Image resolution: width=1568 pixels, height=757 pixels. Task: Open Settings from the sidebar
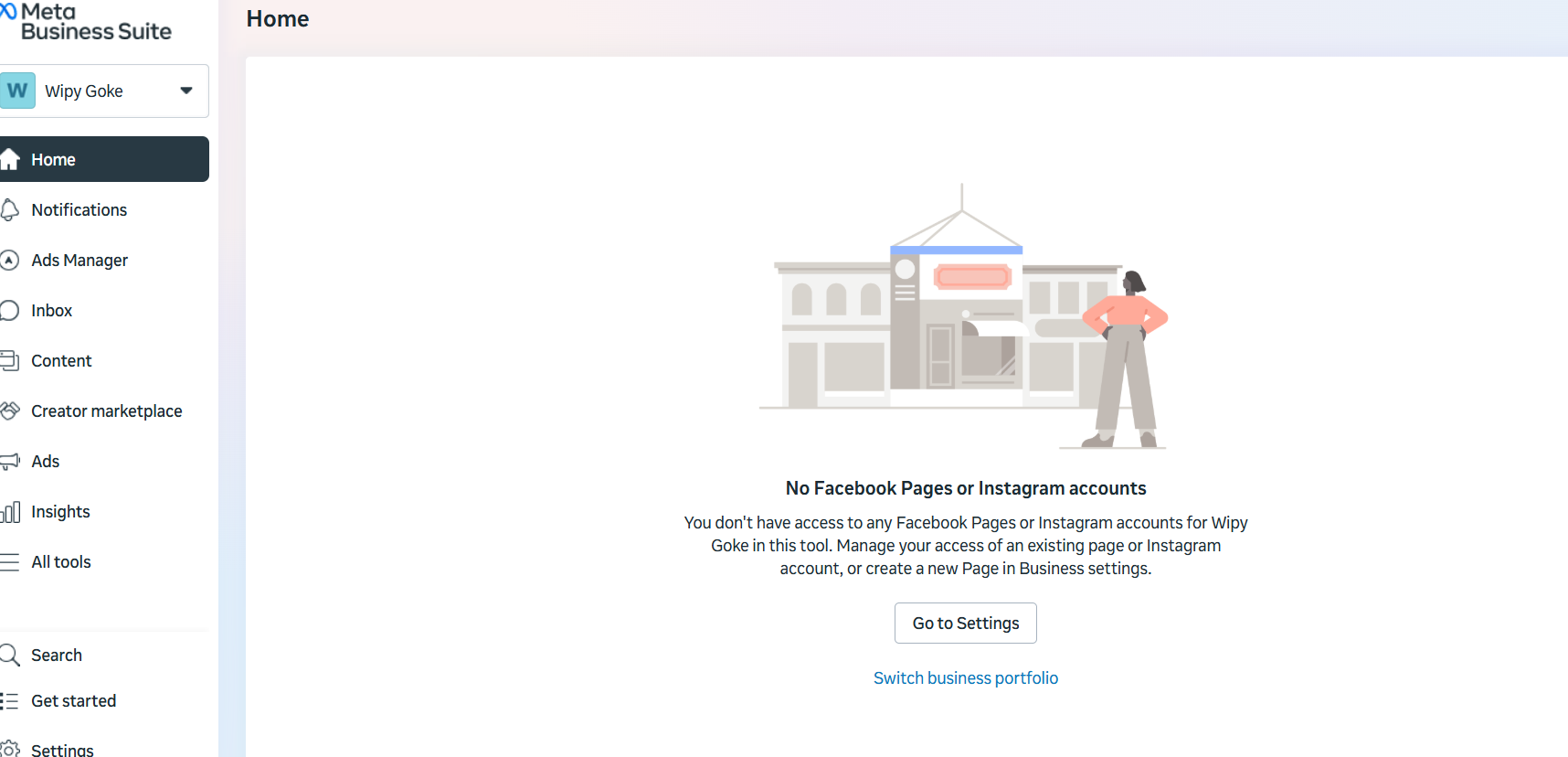[x=62, y=749]
